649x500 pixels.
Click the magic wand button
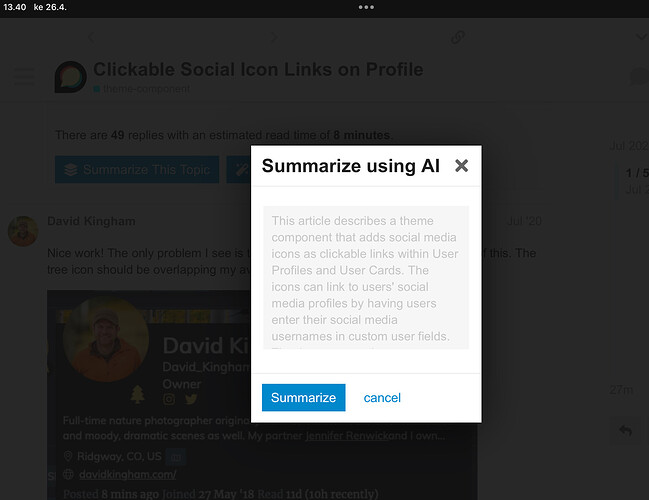click(x=239, y=169)
